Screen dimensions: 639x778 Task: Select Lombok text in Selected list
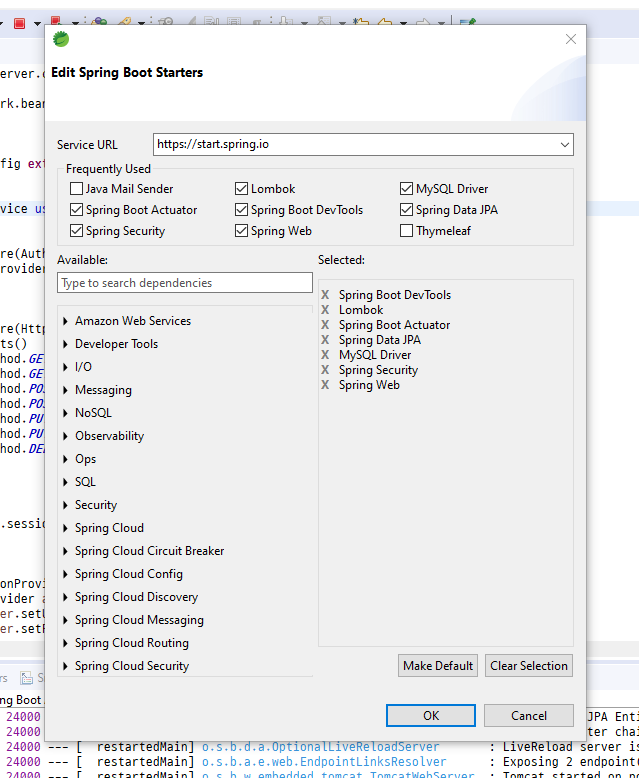pyautogui.click(x=361, y=310)
